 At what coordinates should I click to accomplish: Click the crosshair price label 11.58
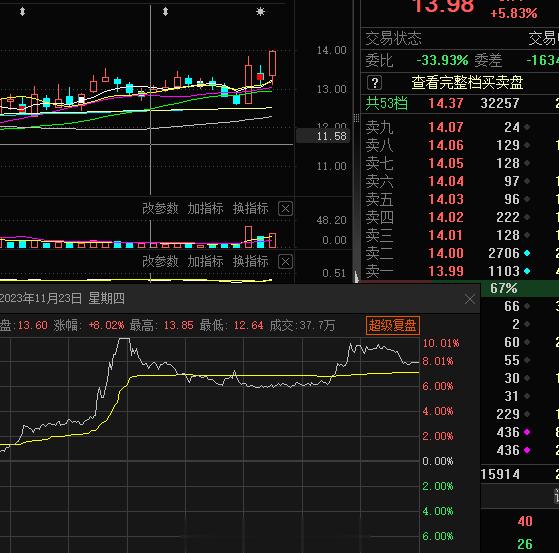pos(323,136)
